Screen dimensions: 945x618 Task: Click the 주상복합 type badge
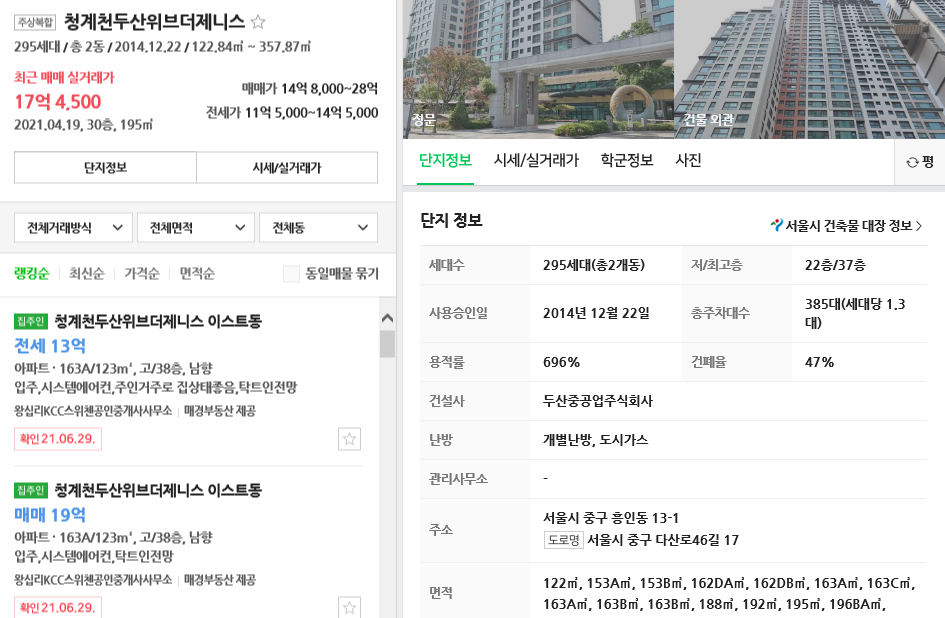pyautogui.click(x=35, y=22)
